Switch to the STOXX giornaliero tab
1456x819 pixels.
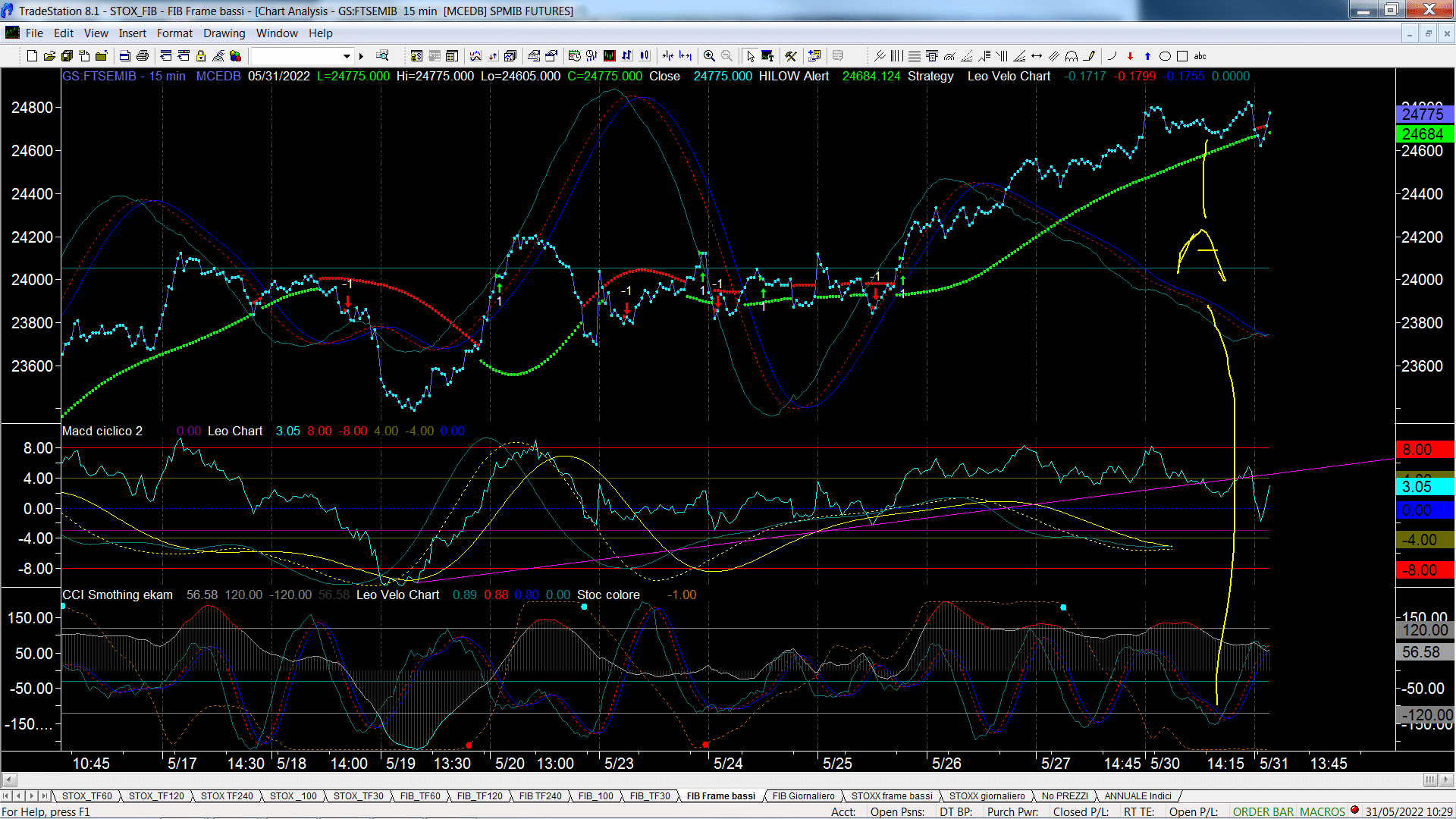(x=987, y=796)
